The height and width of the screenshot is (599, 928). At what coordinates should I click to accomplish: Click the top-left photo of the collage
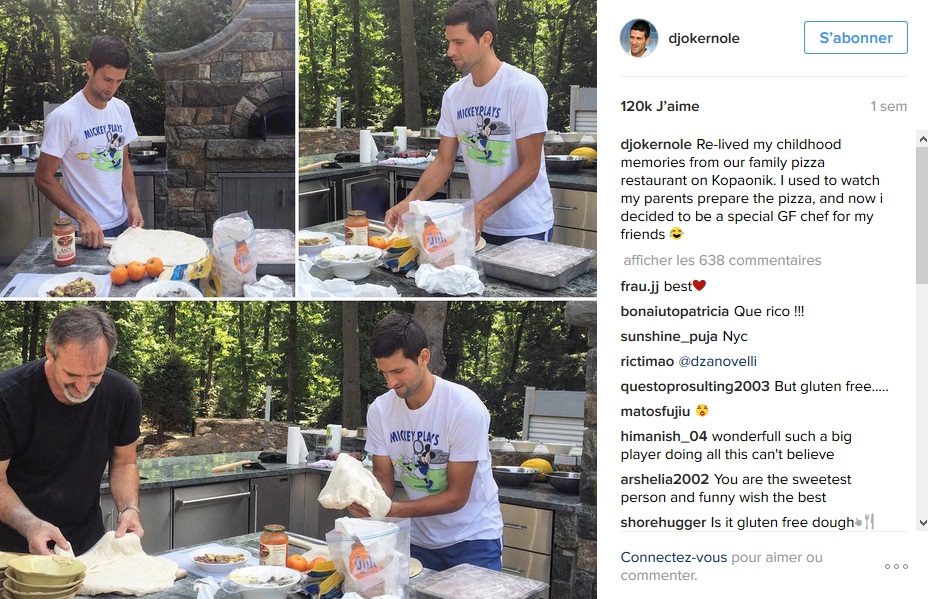click(x=147, y=148)
